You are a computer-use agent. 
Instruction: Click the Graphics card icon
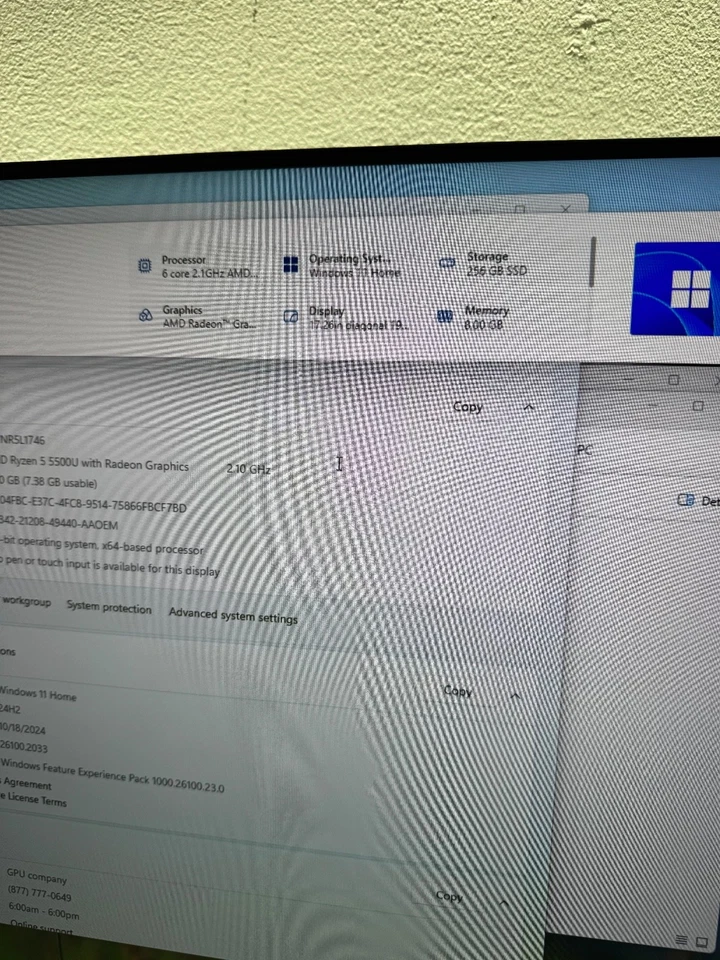pos(145,315)
